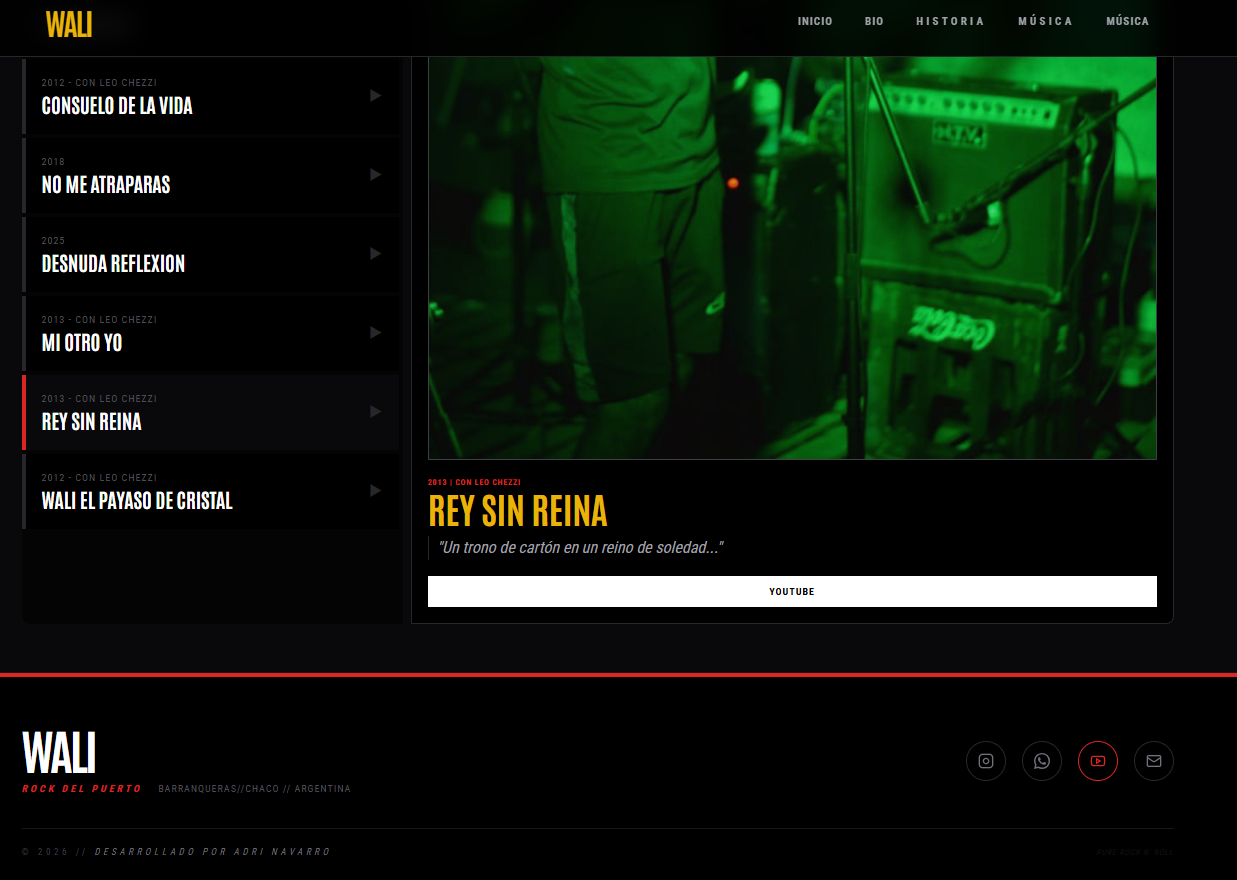Click the yellow WALI header logo

click(x=69, y=25)
